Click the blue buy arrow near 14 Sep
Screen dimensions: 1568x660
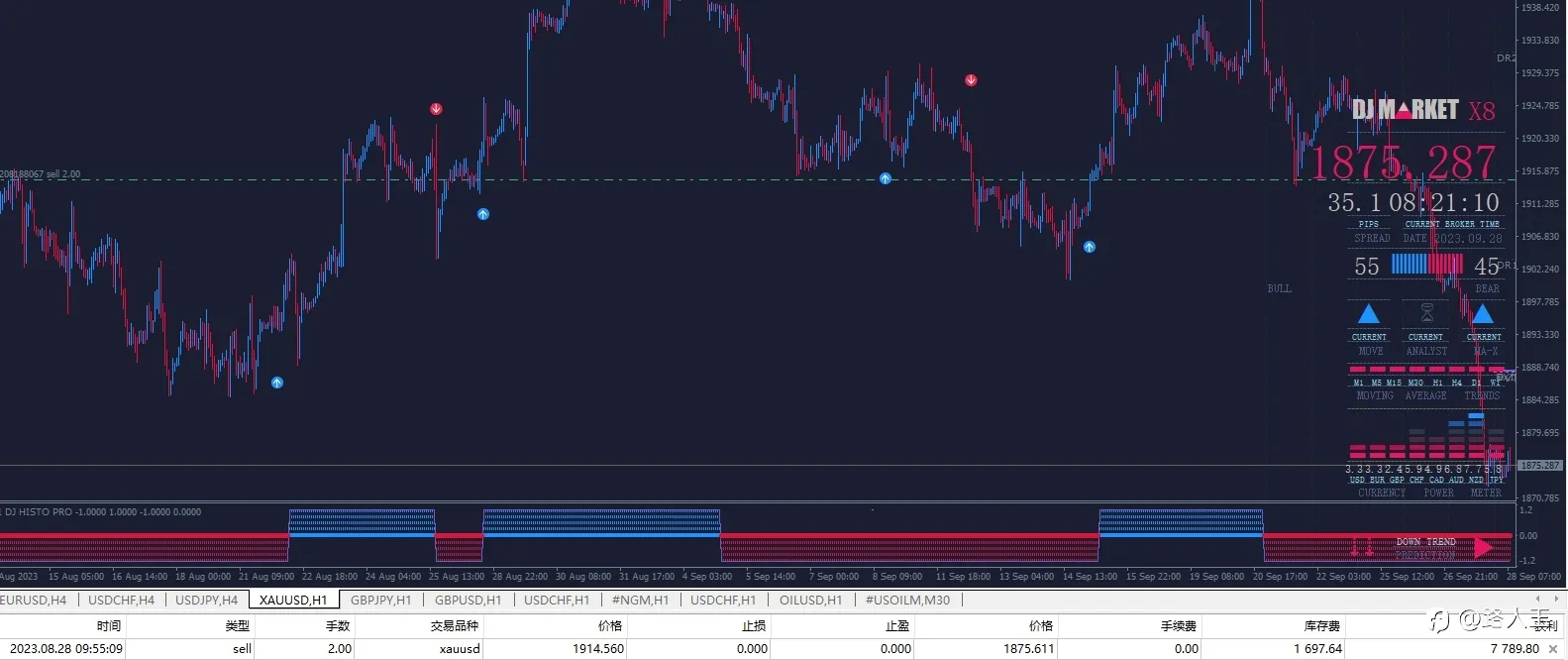click(x=1090, y=247)
